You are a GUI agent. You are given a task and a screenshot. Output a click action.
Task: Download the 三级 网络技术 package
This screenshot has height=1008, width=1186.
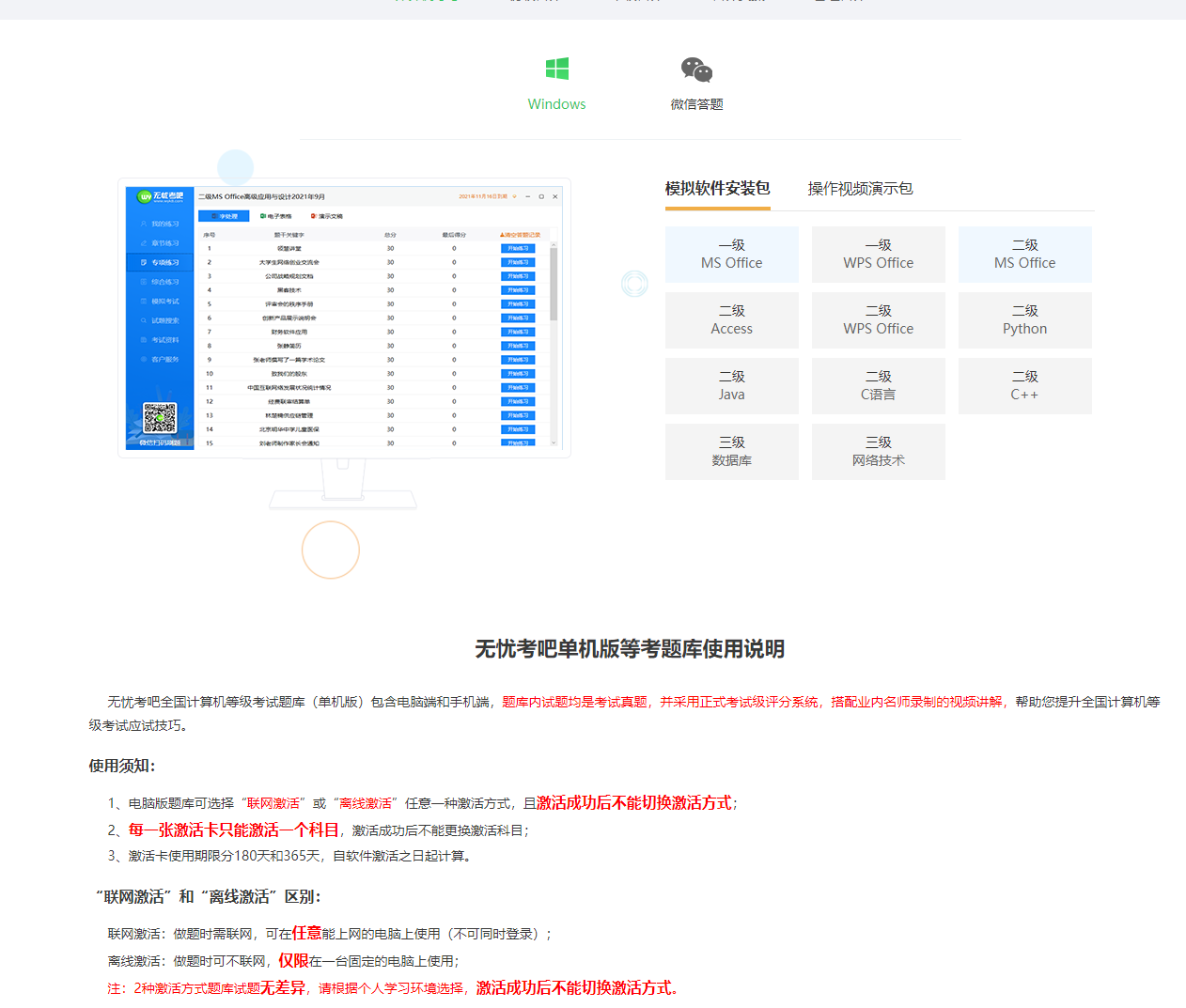tap(879, 452)
